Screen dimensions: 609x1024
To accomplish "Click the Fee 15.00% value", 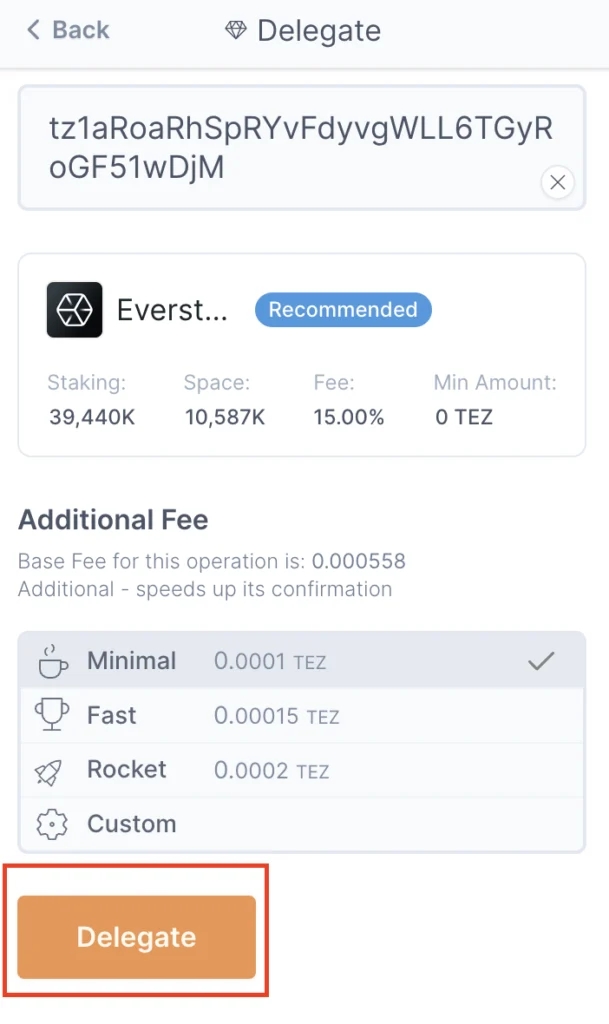I will point(349,417).
